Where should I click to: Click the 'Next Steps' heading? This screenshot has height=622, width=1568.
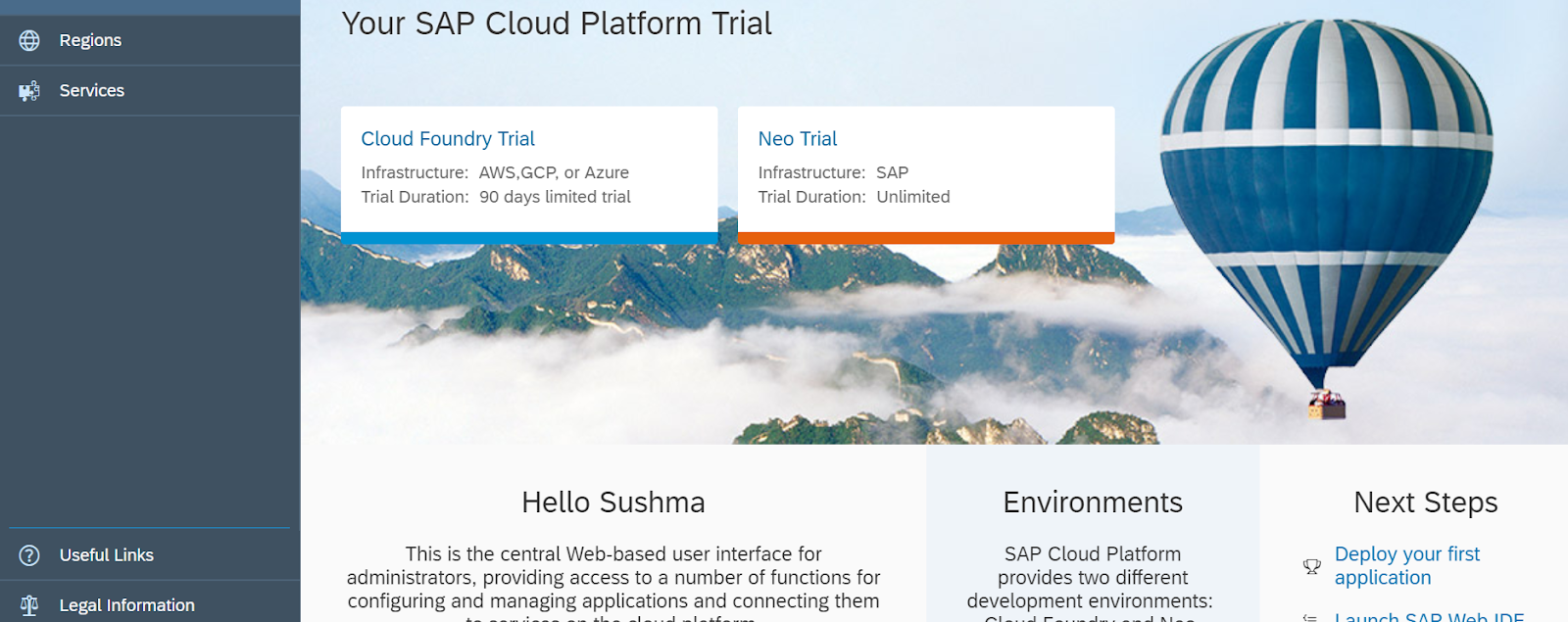coord(1426,502)
